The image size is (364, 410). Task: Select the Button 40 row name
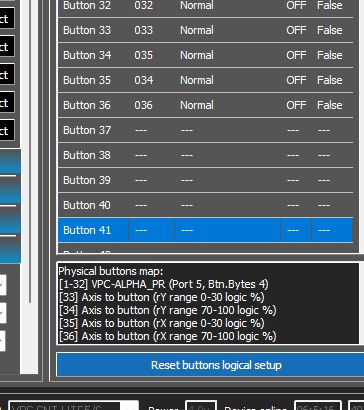pos(87,205)
